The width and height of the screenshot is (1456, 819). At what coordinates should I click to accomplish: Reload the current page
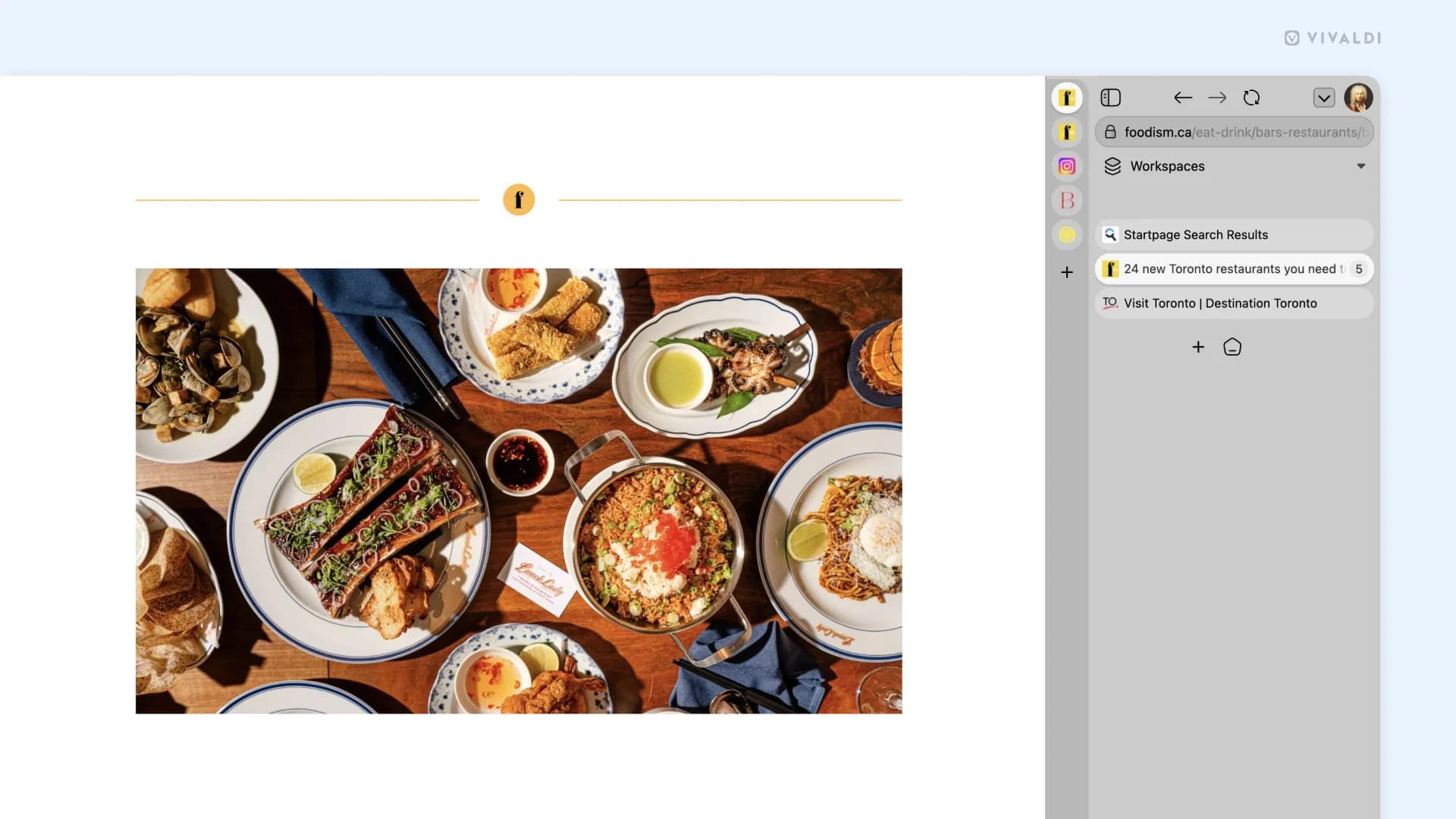coord(1252,98)
